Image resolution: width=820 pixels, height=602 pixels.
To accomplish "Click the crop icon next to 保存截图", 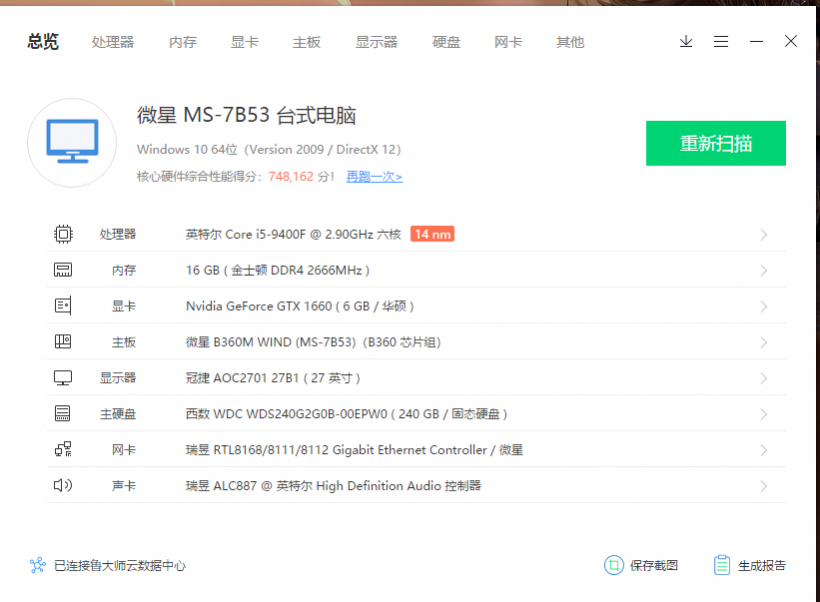I will coord(614,565).
